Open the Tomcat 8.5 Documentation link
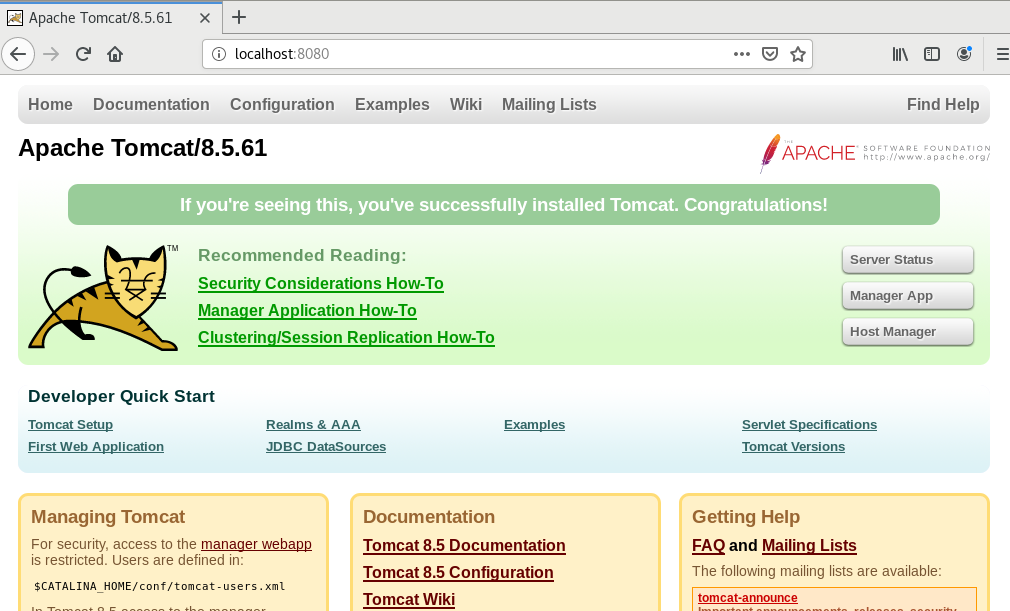Image resolution: width=1010 pixels, height=611 pixels. (464, 545)
